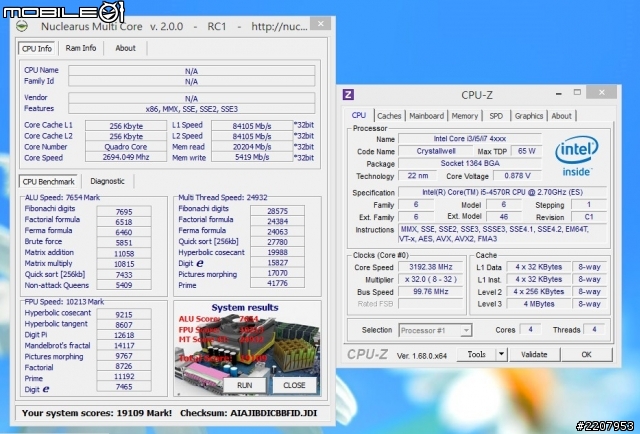640x434 pixels.
Task: Click the Mem write 5419 Mb/s value
Action: [x=252, y=157]
